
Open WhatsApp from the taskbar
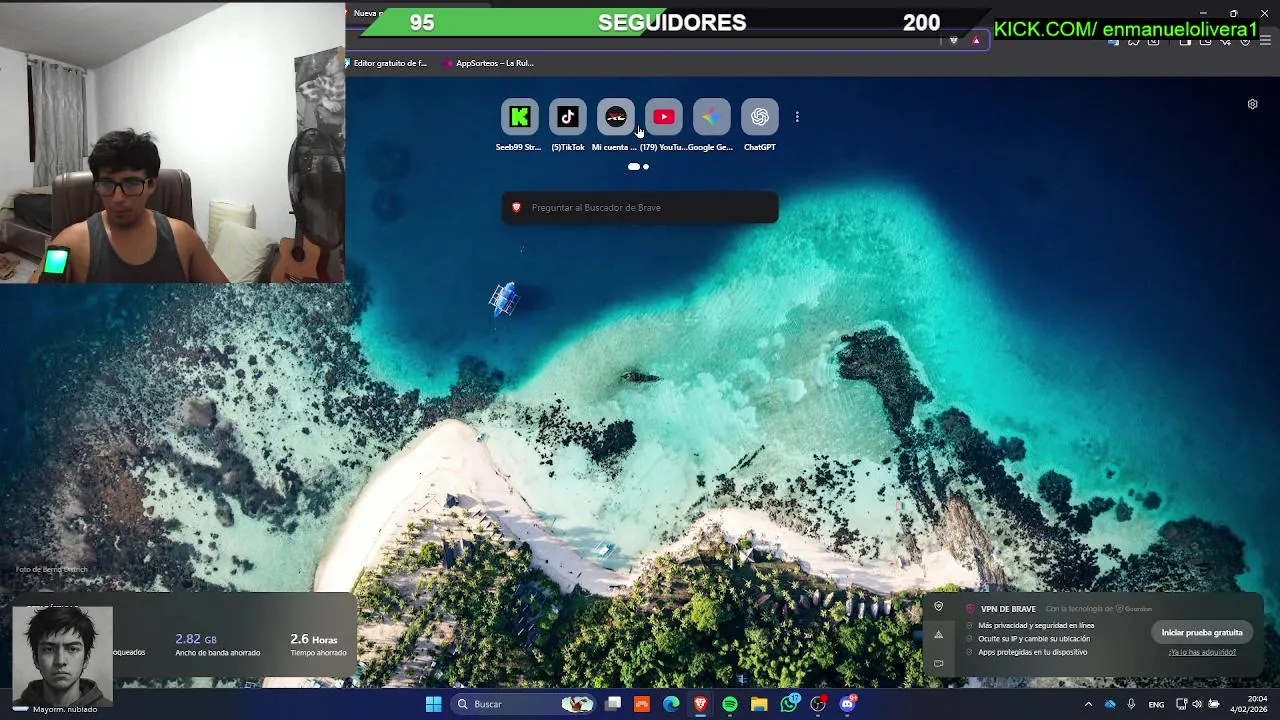pos(789,704)
